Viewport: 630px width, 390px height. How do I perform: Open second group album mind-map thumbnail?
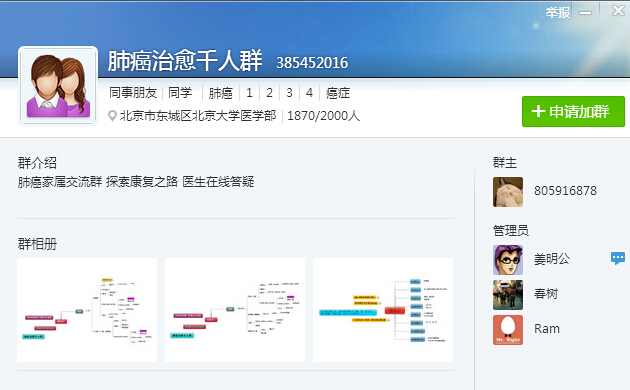[235, 310]
